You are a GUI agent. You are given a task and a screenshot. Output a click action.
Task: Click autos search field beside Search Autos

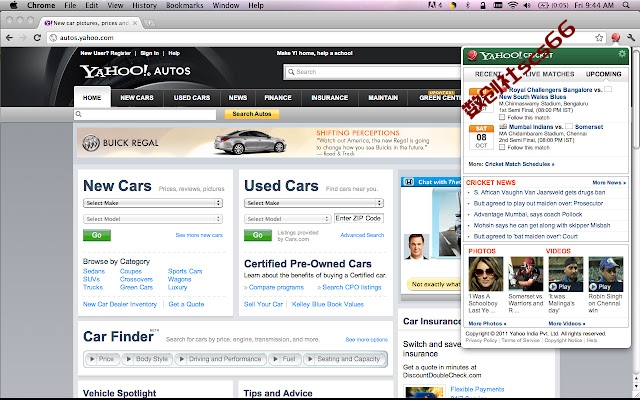[145, 114]
